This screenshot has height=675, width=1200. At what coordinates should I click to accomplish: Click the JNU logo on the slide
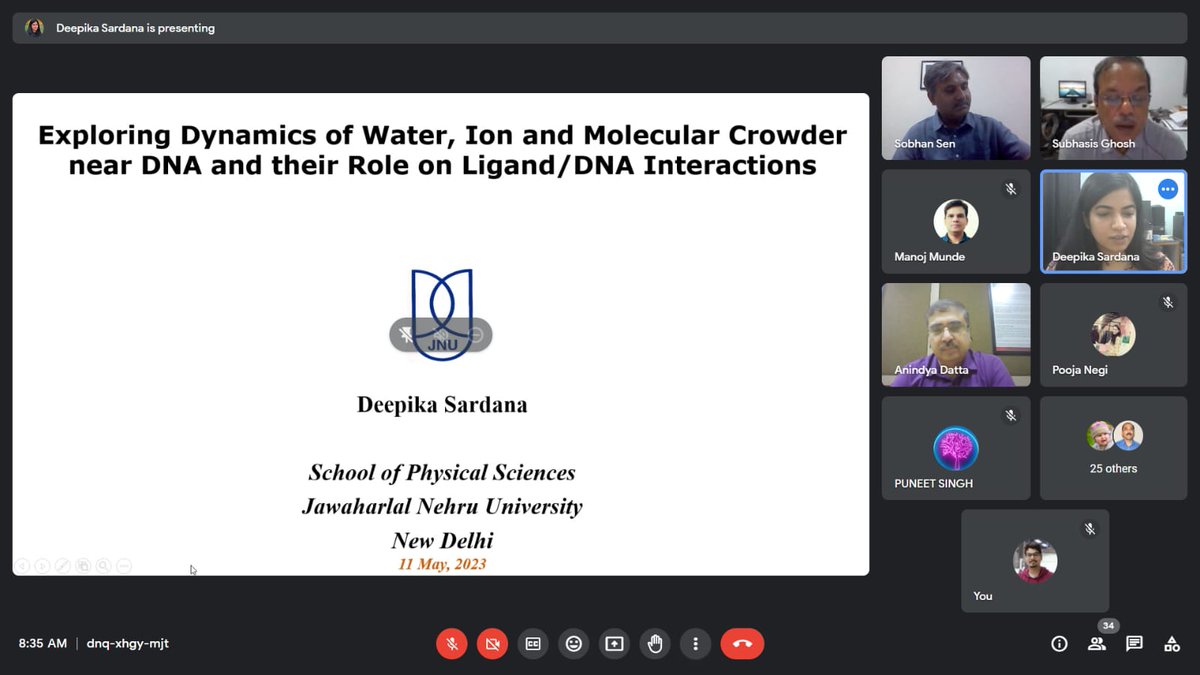coord(441,314)
